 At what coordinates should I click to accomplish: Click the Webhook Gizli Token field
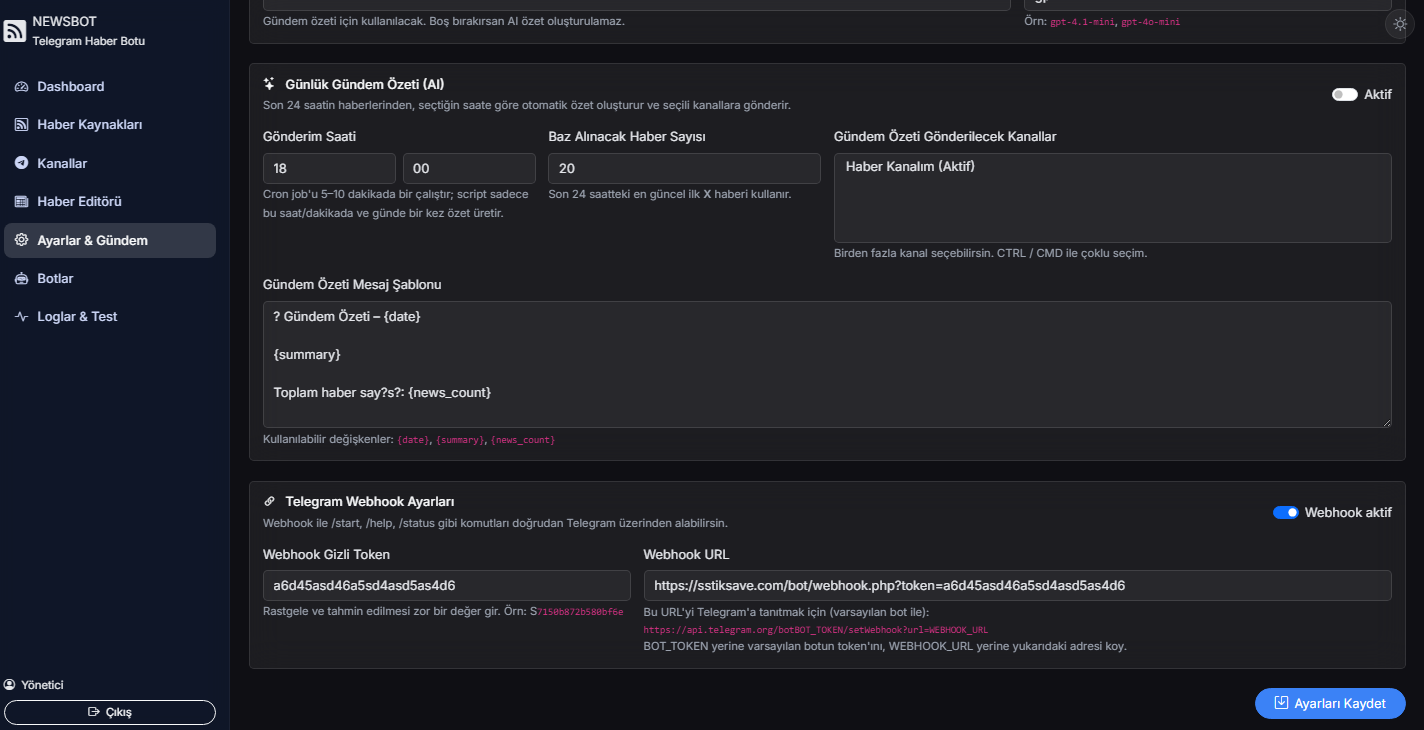[446, 585]
